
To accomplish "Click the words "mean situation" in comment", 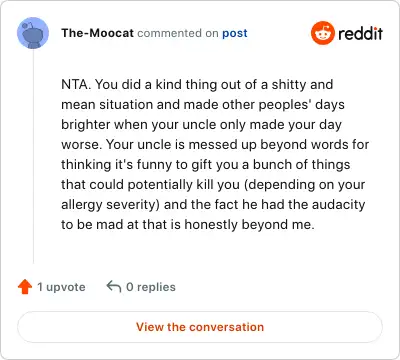I will (x=107, y=105).
